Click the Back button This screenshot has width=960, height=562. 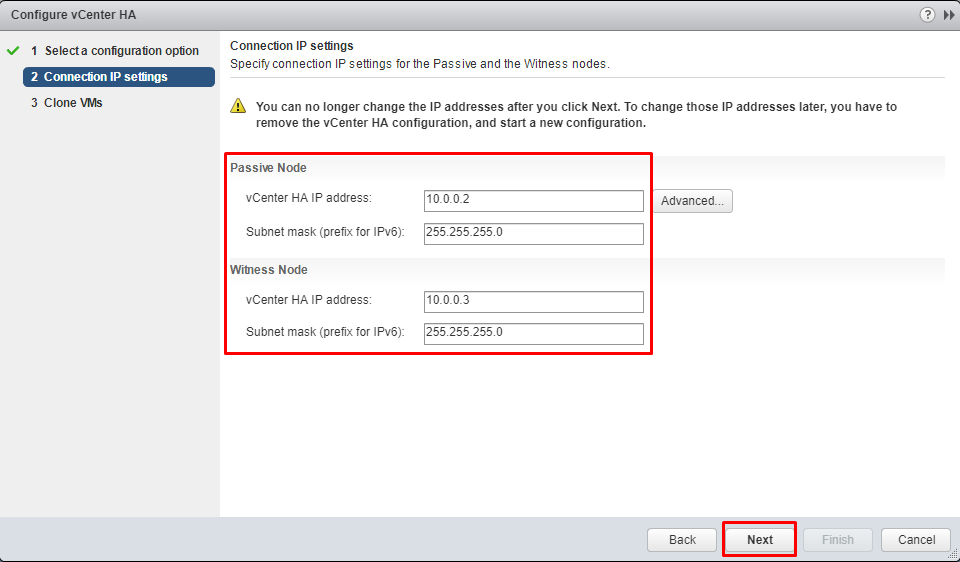[x=682, y=539]
